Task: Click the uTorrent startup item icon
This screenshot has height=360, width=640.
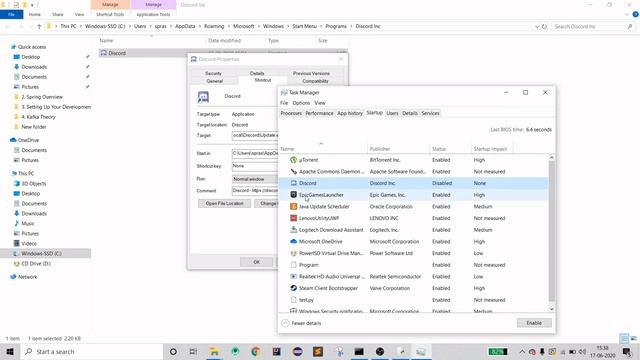Action: [293, 160]
